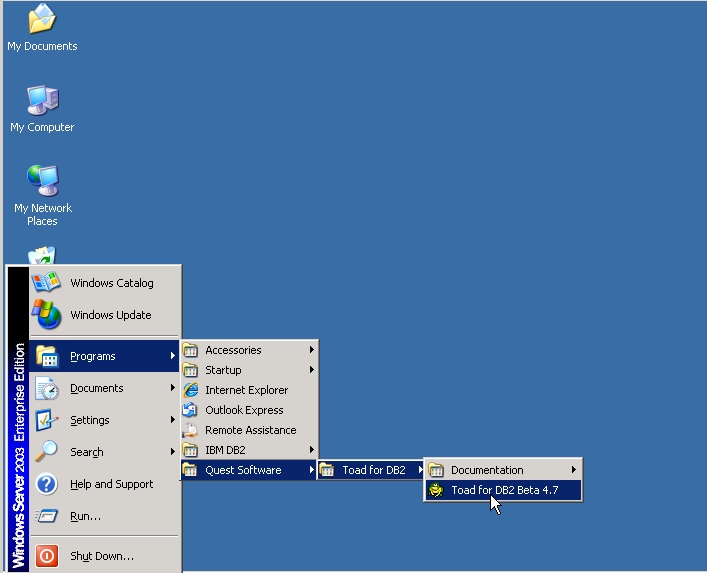The width and height of the screenshot is (707, 573).
Task: Select Programs in Start menu
Action: coord(104,356)
